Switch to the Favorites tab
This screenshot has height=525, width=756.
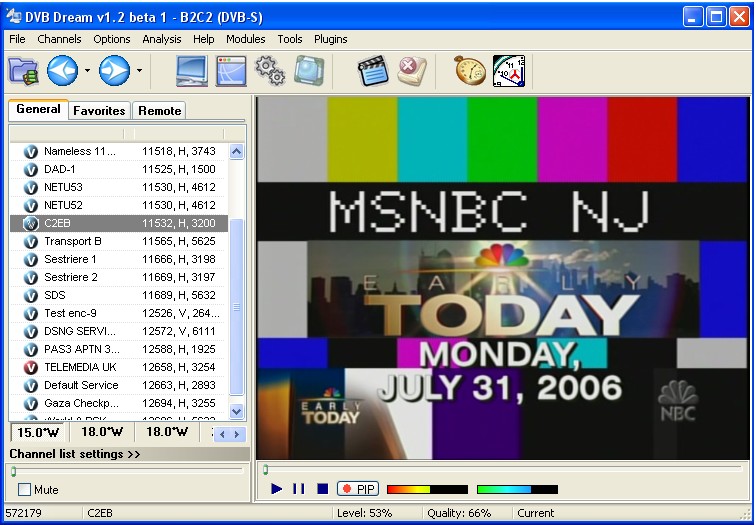coord(99,111)
